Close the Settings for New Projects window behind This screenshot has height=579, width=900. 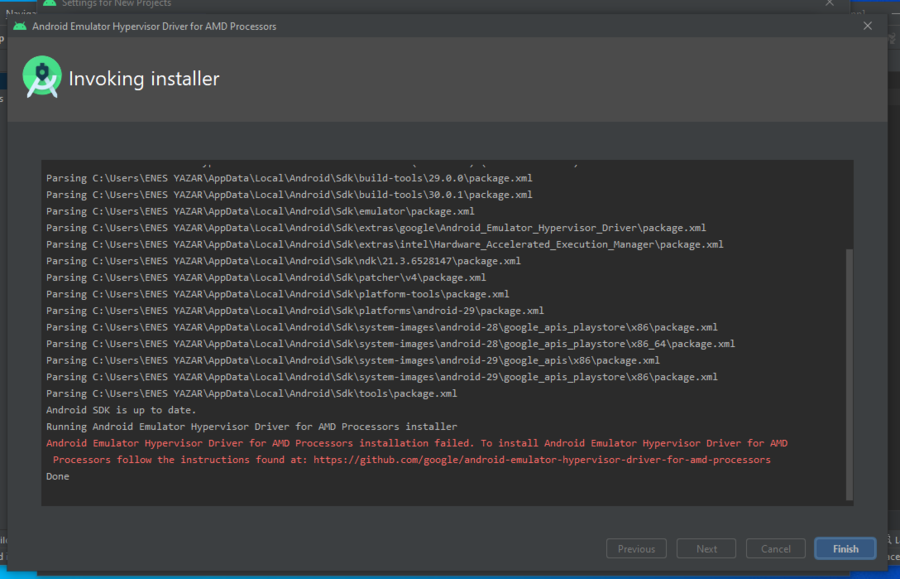829,3
